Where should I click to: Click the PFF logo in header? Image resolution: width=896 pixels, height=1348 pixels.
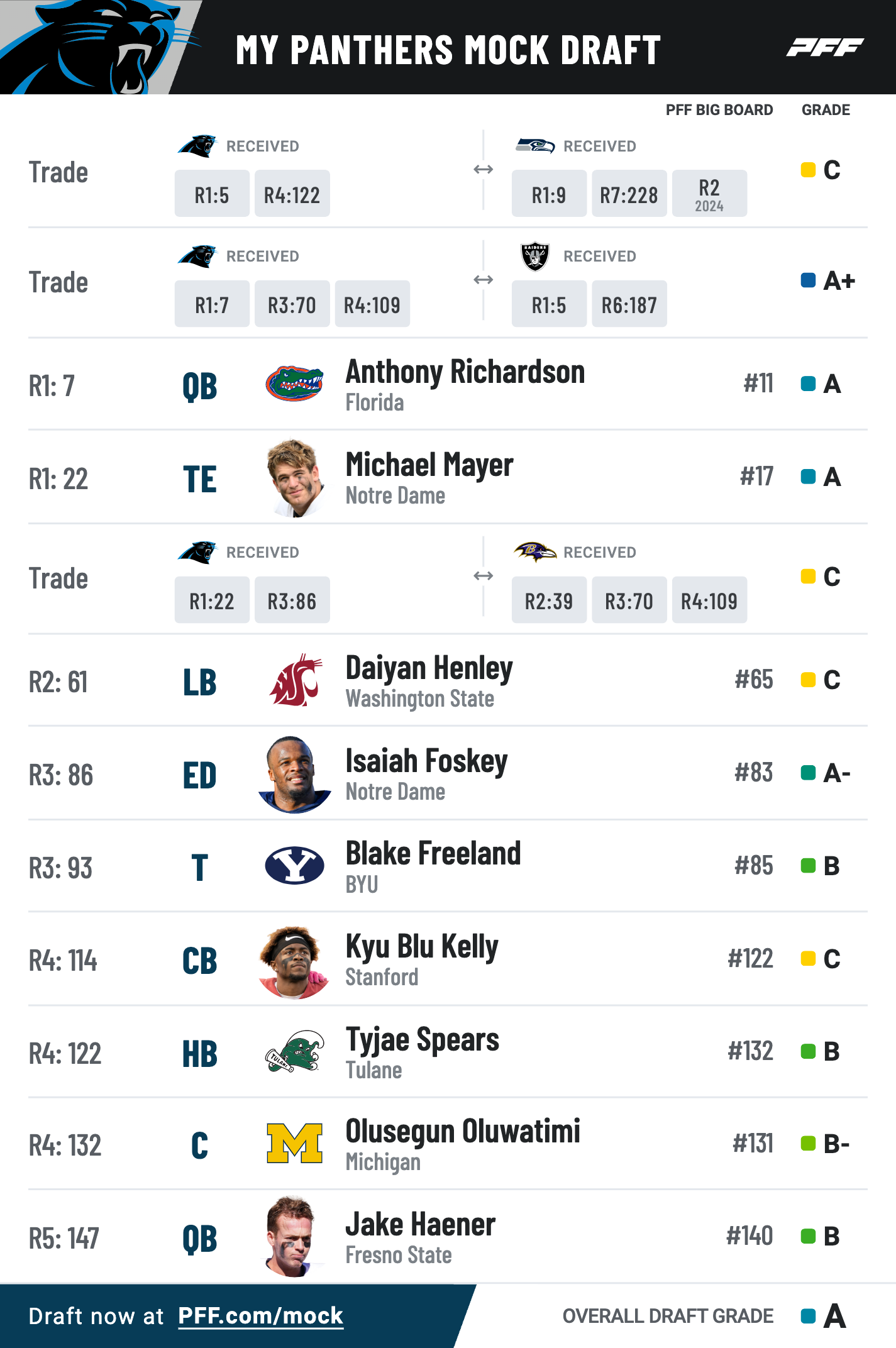pos(825,47)
